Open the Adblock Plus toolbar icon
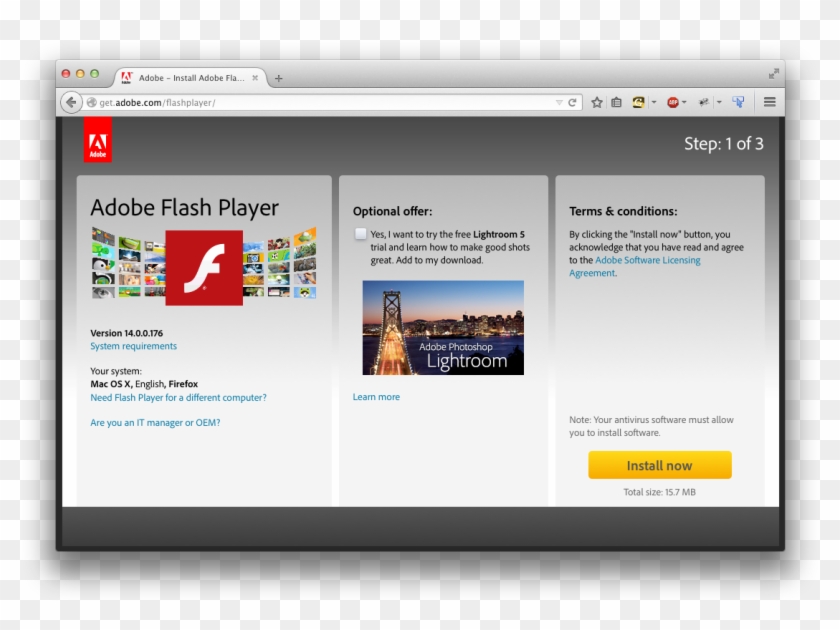The height and width of the screenshot is (630, 840). tap(673, 101)
